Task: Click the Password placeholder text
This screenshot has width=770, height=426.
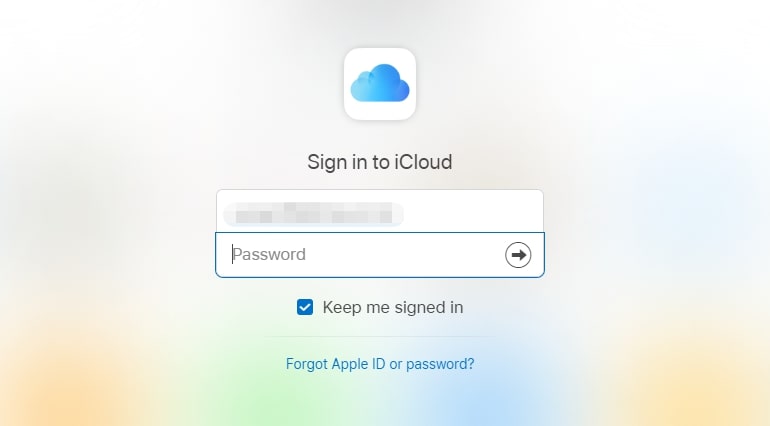Action: pos(269,255)
